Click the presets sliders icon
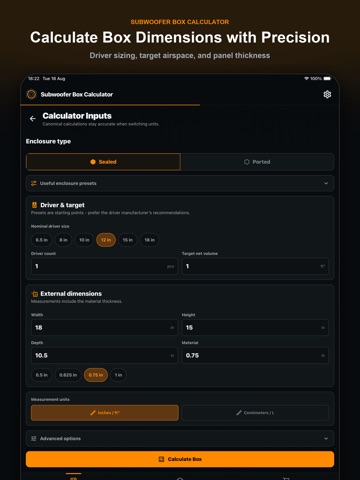360x480 pixels. click(x=34, y=183)
